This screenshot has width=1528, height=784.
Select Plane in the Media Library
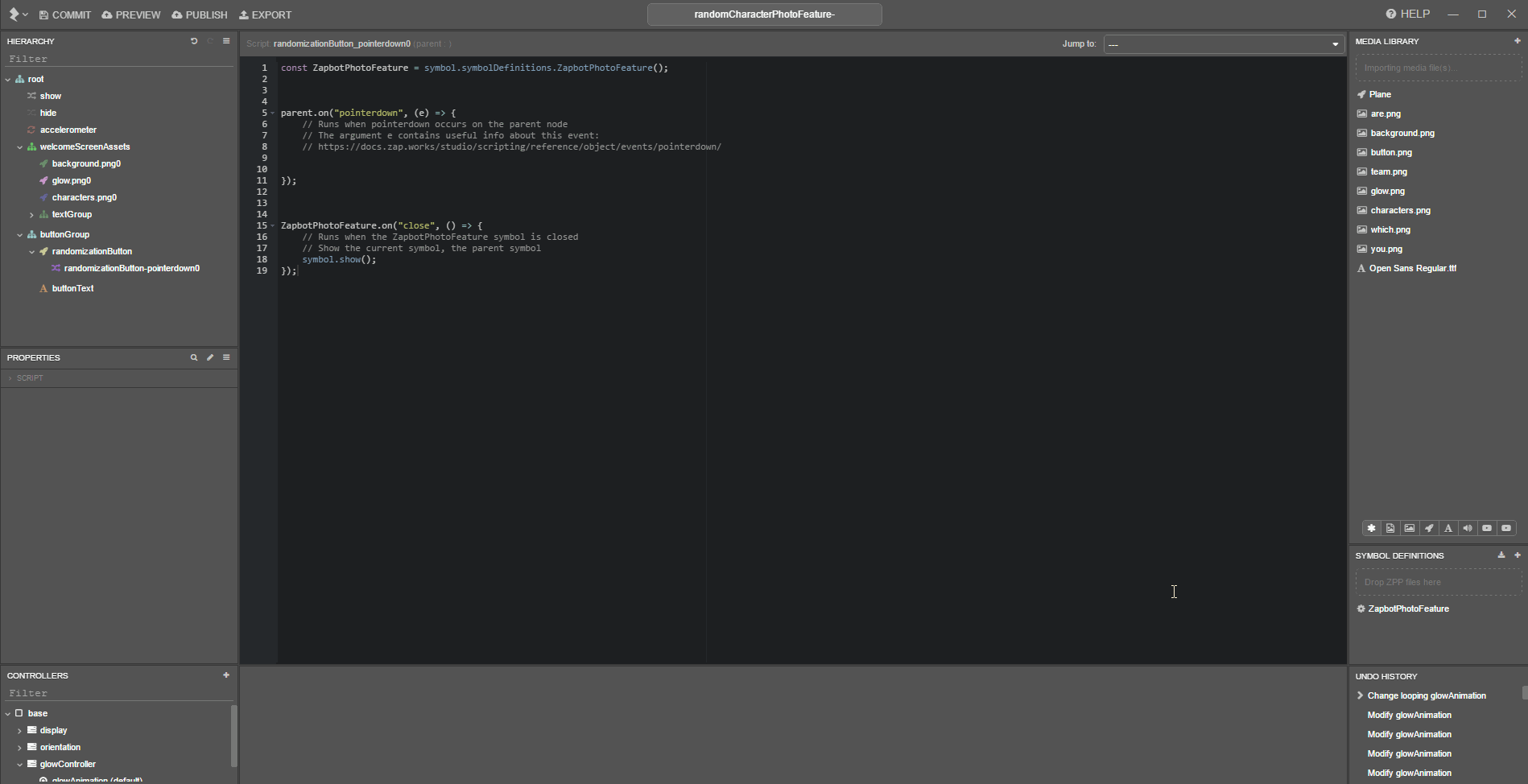pos(1380,94)
